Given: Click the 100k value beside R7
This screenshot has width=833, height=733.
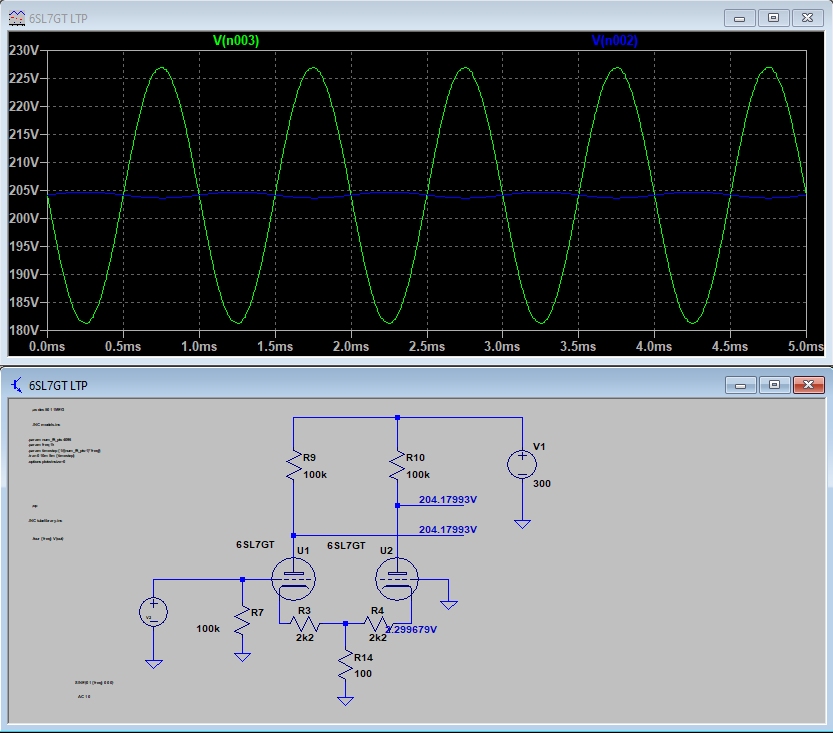Looking at the screenshot, I should click(208, 629).
